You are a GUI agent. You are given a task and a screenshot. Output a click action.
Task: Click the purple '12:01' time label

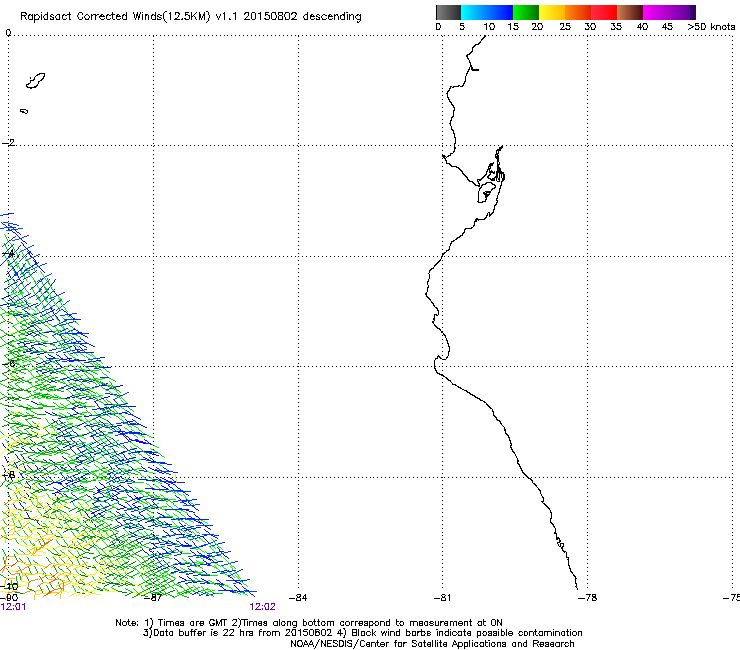coord(13,607)
